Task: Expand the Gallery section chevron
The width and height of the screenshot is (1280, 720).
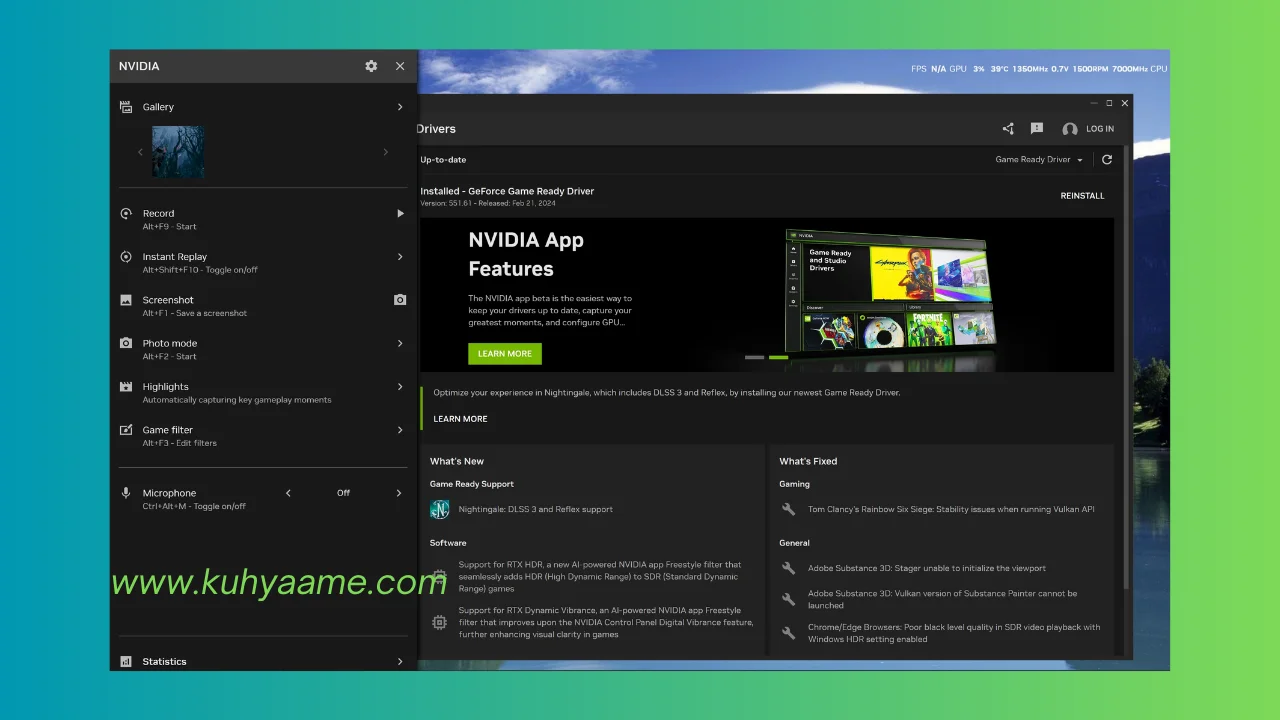Action: pyautogui.click(x=400, y=107)
